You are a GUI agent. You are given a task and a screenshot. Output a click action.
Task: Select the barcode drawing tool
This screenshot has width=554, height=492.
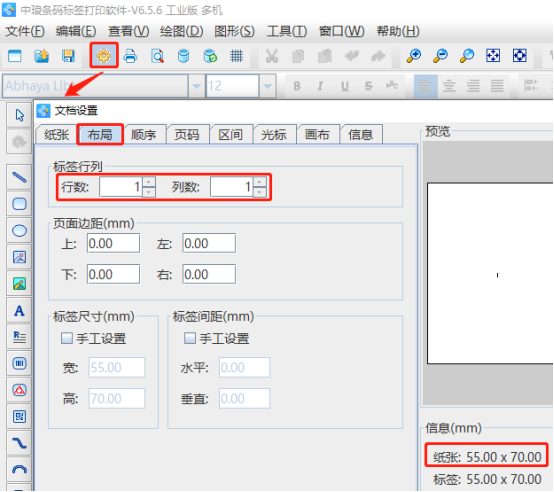coord(19,363)
